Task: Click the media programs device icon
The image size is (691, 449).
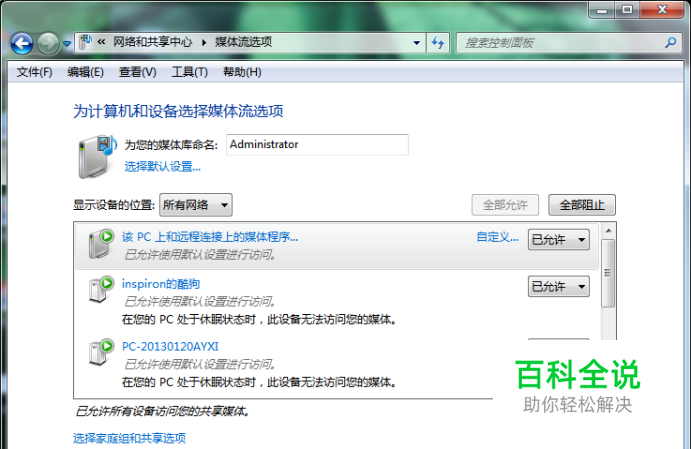Action: click(101, 243)
